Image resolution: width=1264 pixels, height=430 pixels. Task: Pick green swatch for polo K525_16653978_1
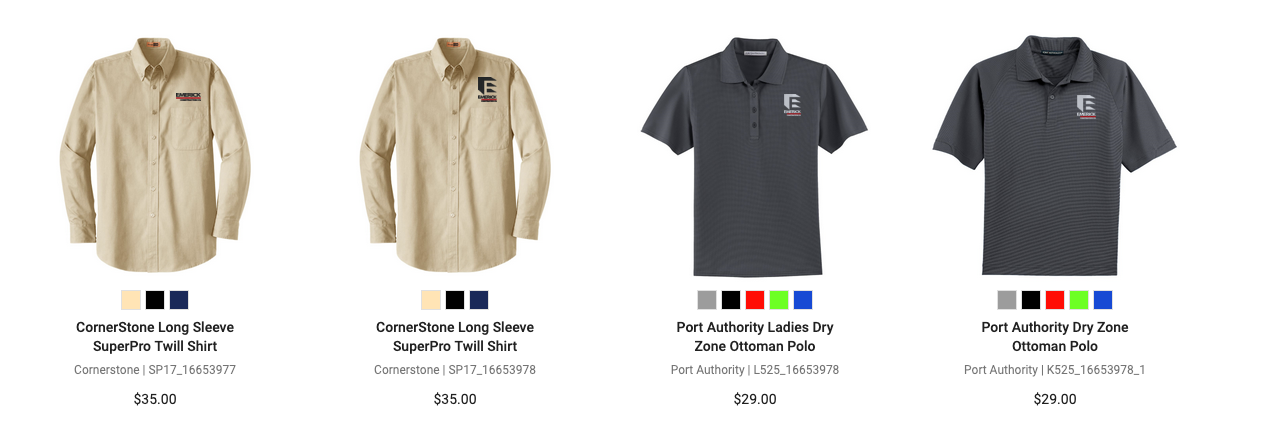pyautogui.click(x=1079, y=300)
